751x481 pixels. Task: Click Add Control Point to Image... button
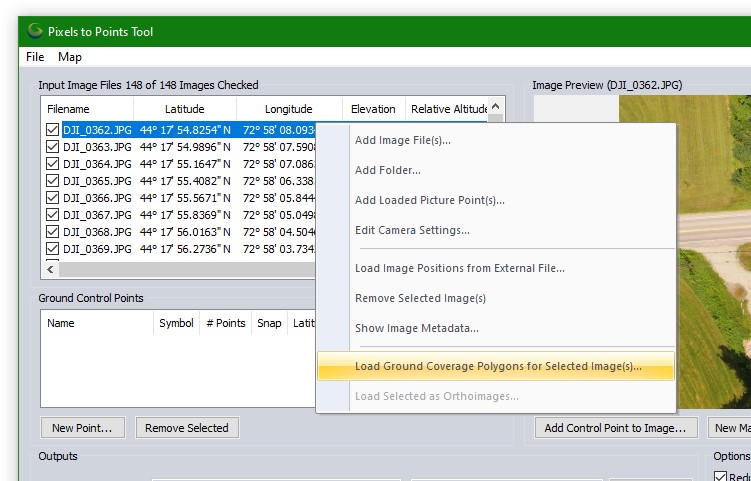[x=615, y=428]
